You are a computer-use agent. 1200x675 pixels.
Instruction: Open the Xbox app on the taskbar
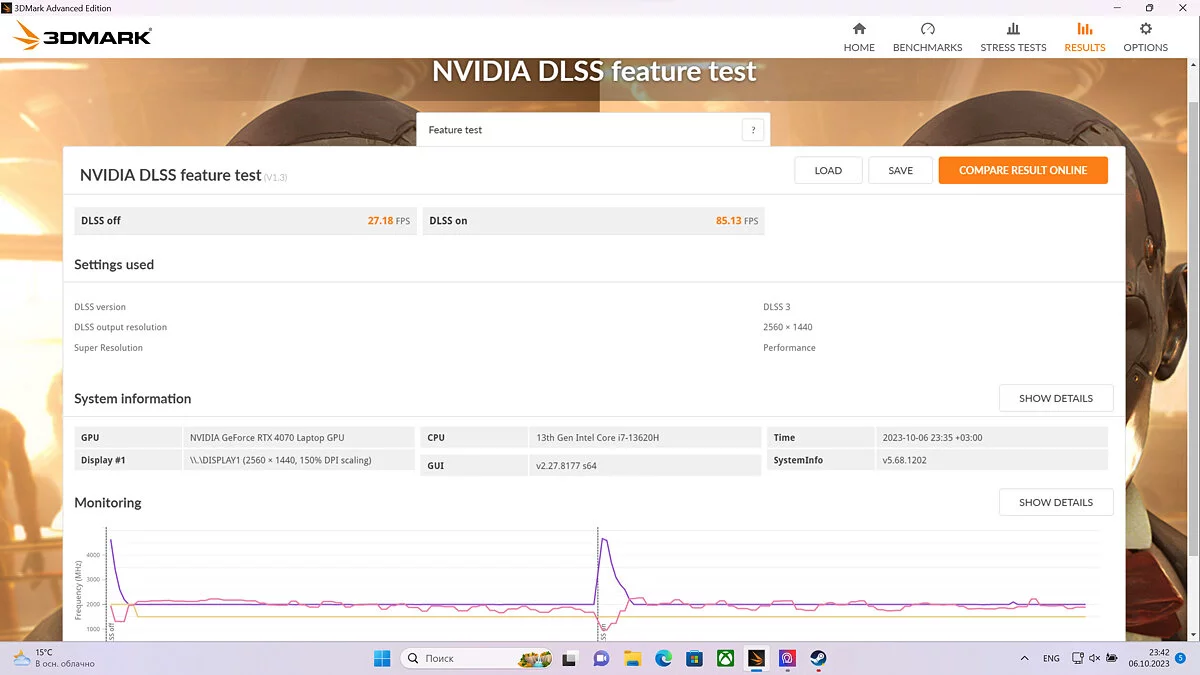tap(725, 658)
